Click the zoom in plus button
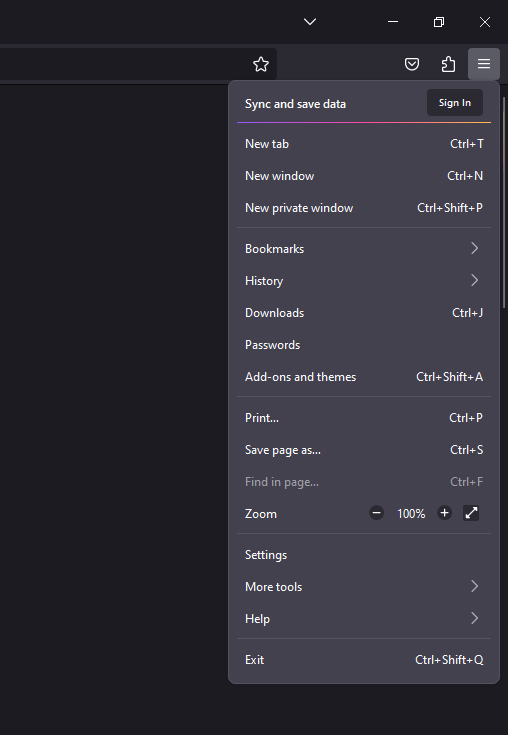The height and width of the screenshot is (735, 508). [445, 513]
